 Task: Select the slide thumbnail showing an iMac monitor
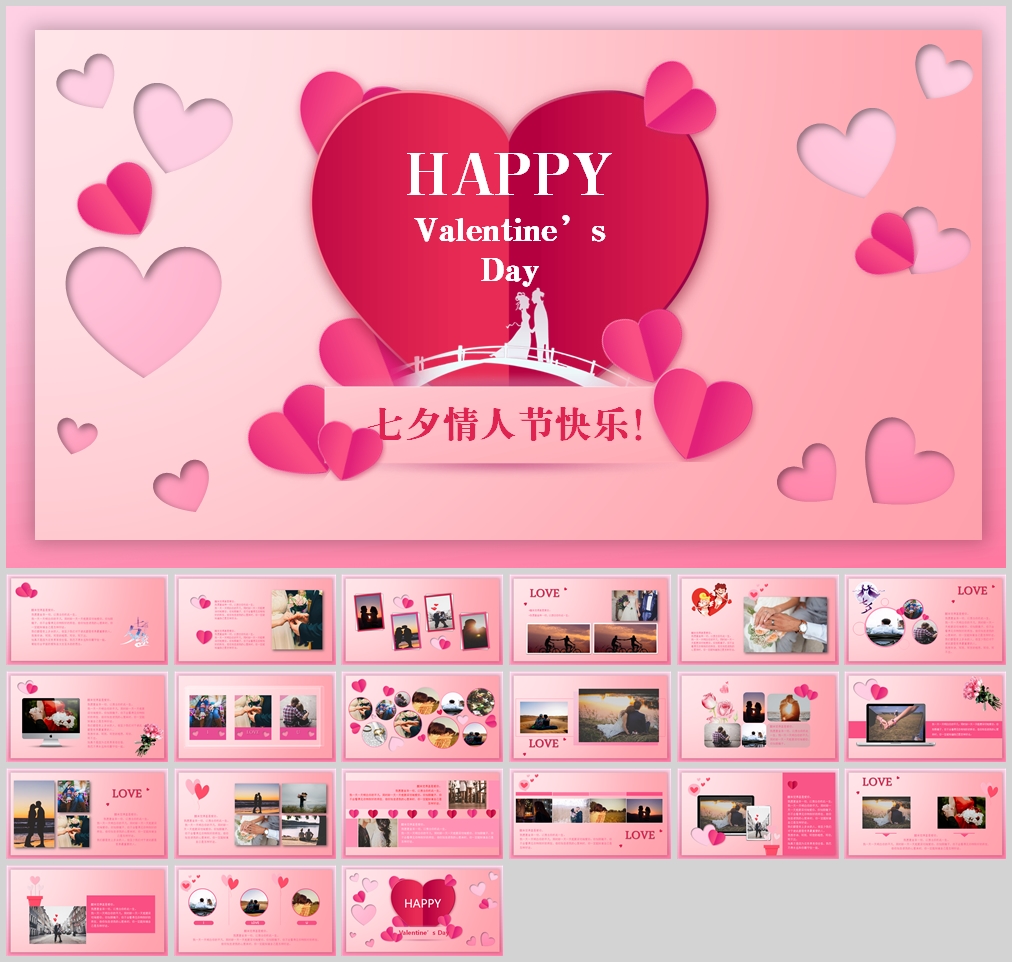pos(88,716)
